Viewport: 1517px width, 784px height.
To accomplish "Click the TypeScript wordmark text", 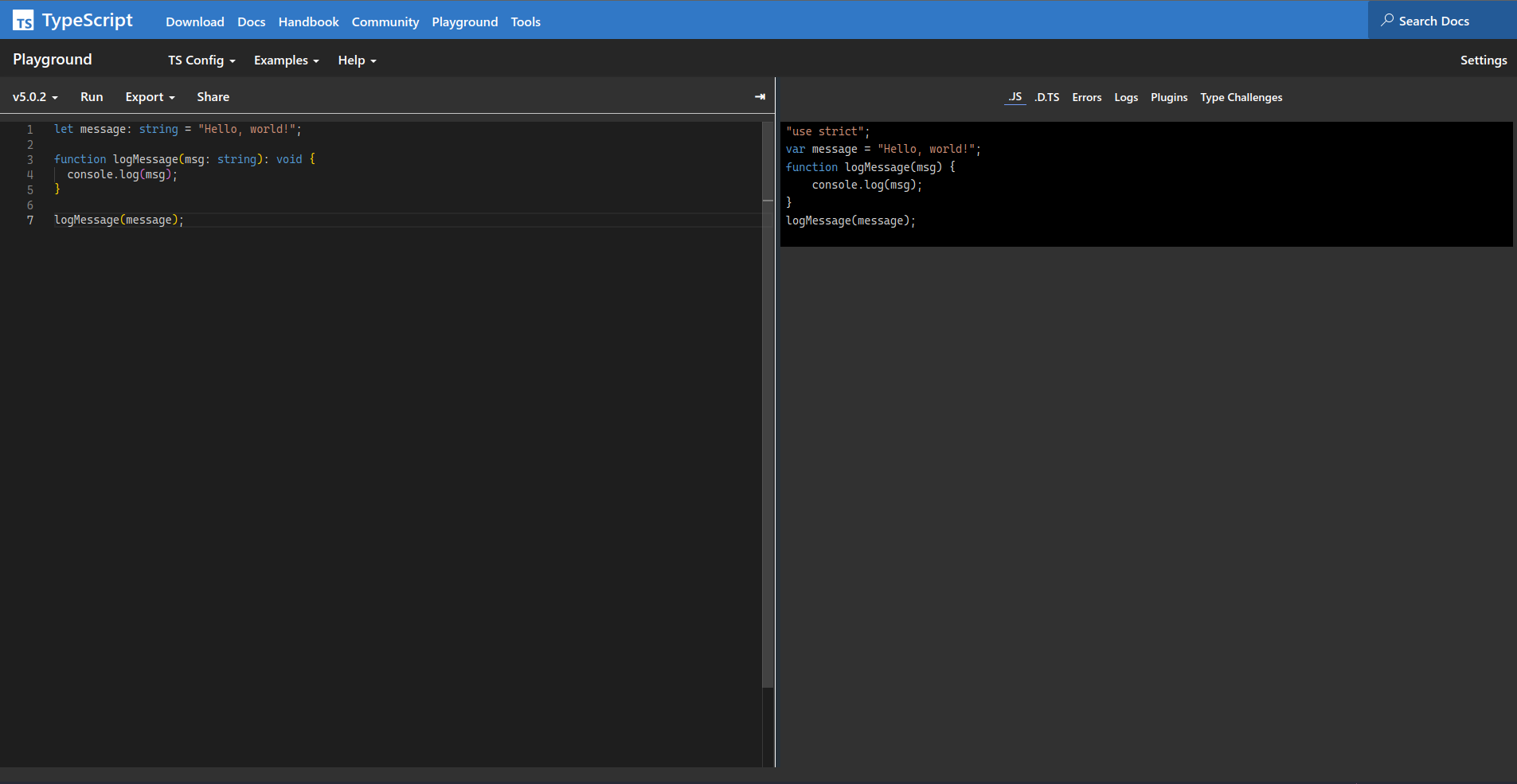I will pyautogui.click(x=88, y=21).
